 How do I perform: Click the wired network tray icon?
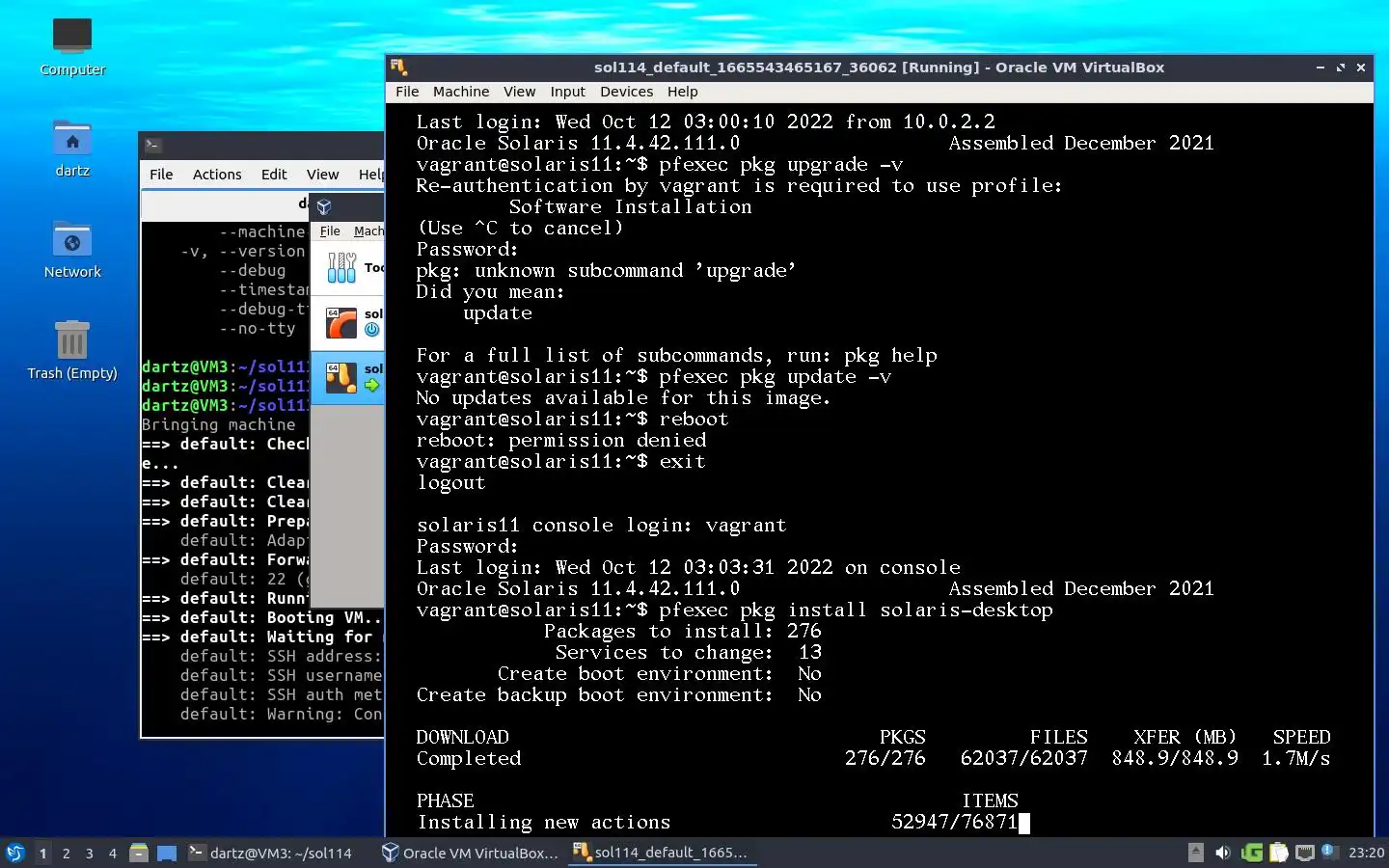point(1305,853)
